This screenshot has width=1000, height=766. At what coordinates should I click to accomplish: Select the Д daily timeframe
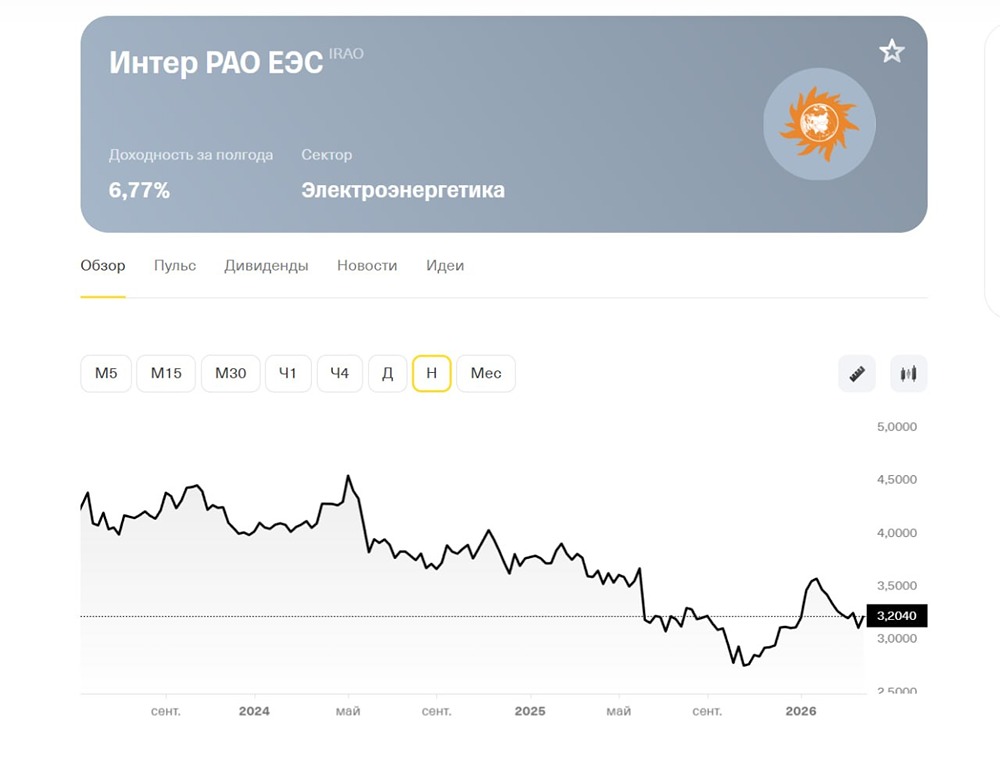click(387, 373)
